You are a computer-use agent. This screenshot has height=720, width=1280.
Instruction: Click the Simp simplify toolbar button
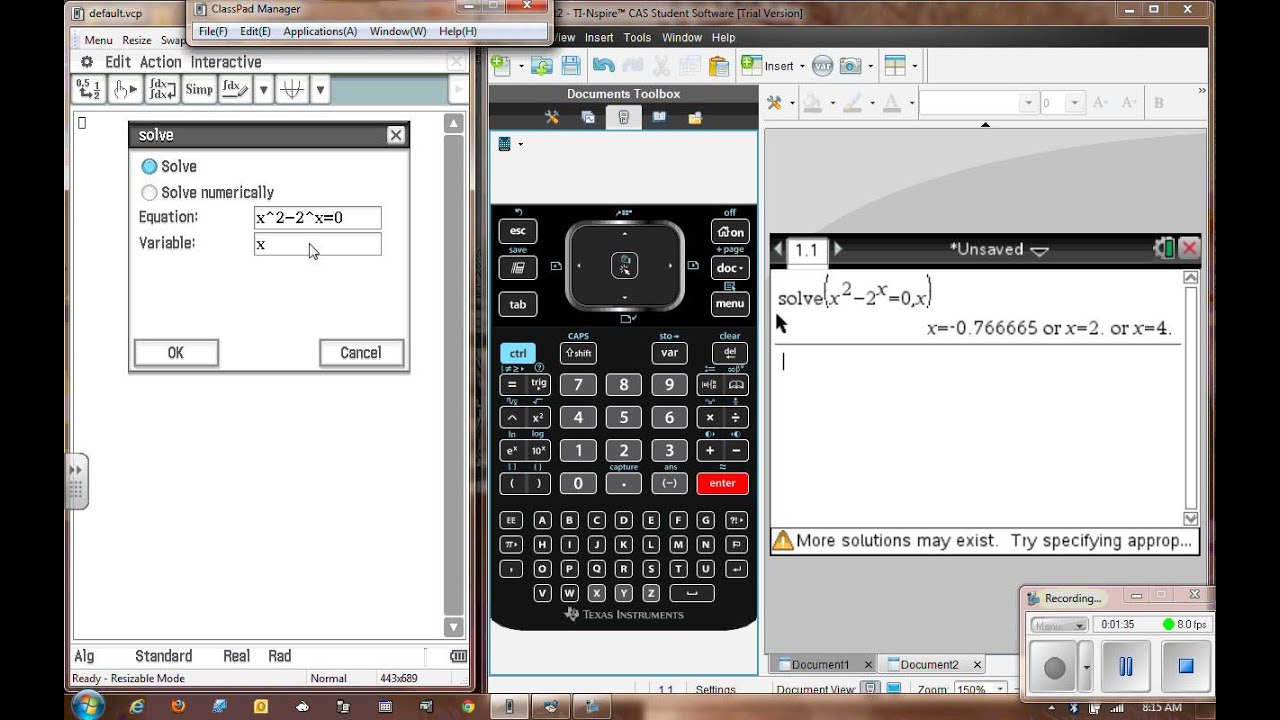199,90
